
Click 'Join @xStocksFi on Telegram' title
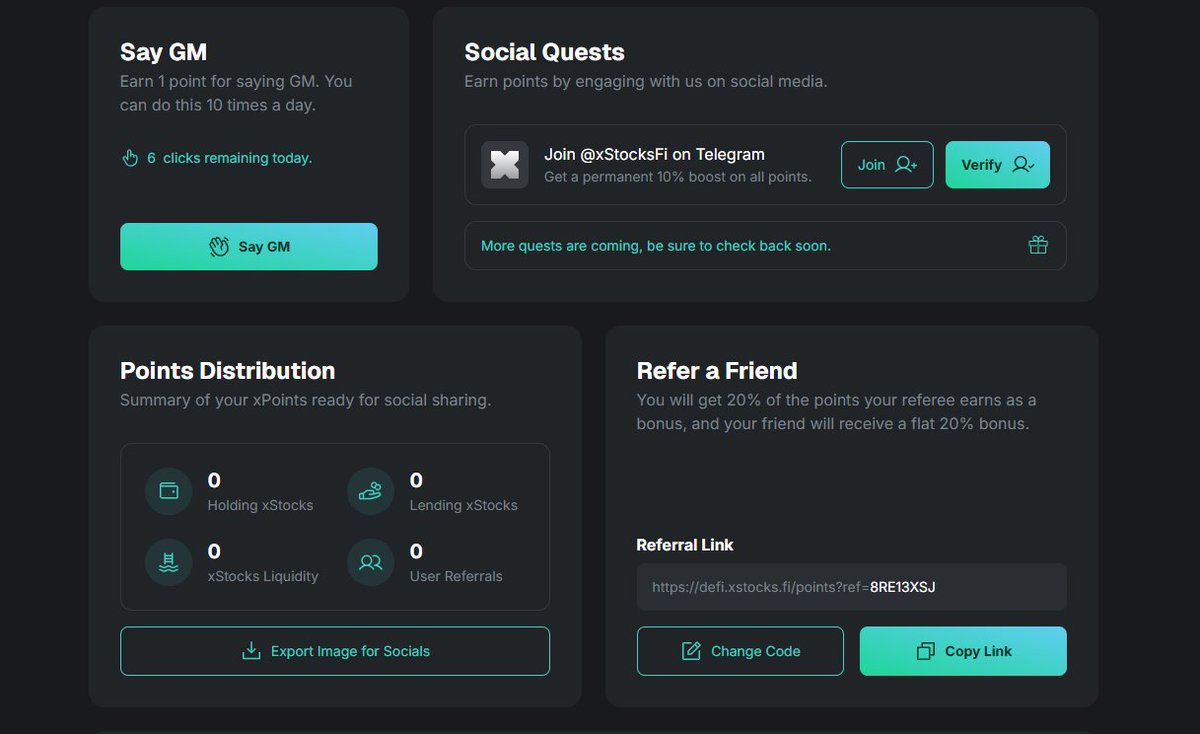tap(654, 154)
